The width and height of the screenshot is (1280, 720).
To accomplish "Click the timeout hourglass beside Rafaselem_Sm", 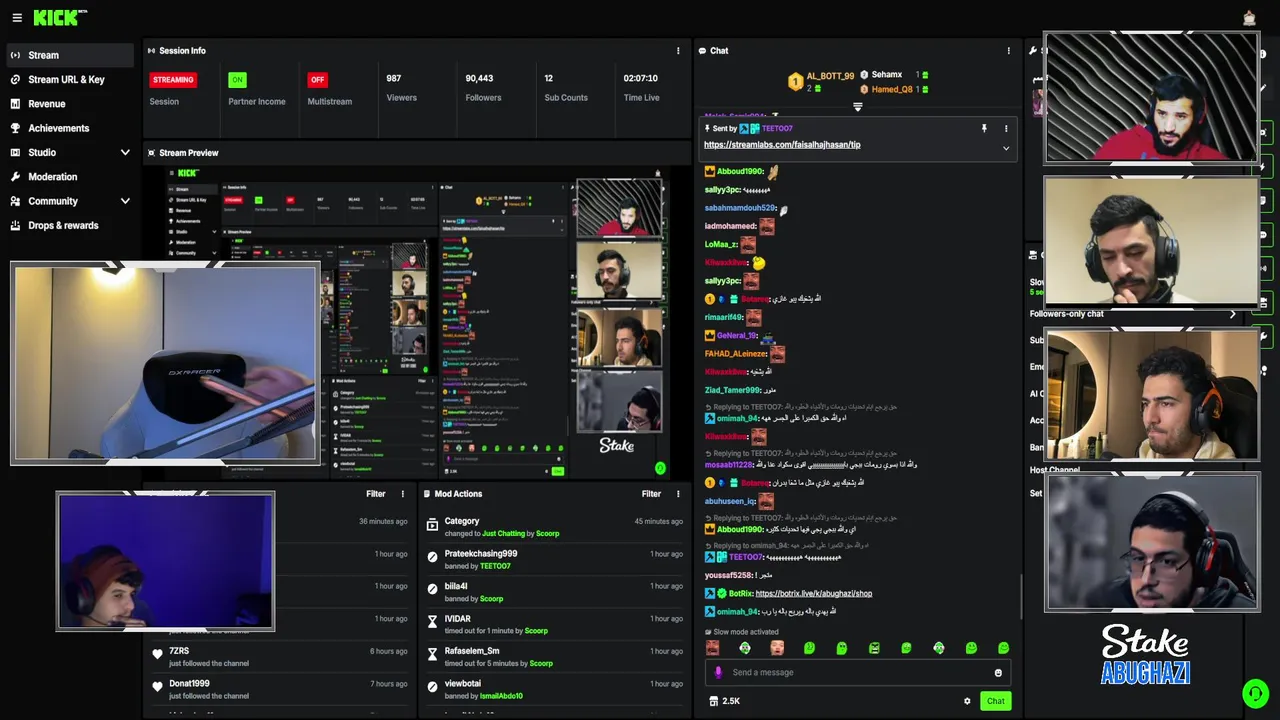I will tap(432, 655).
